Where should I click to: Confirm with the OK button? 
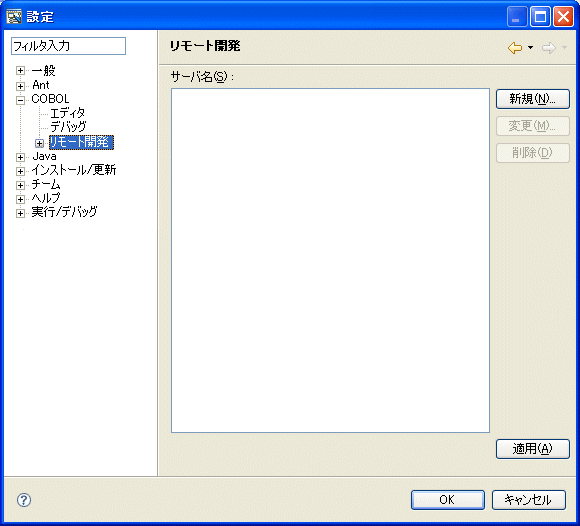[448, 500]
